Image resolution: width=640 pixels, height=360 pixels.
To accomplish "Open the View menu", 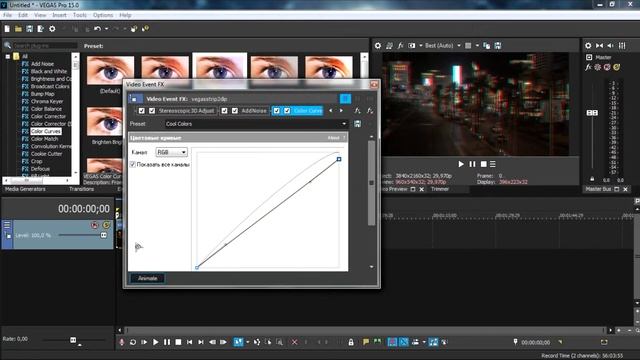I will tap(40, 15).
